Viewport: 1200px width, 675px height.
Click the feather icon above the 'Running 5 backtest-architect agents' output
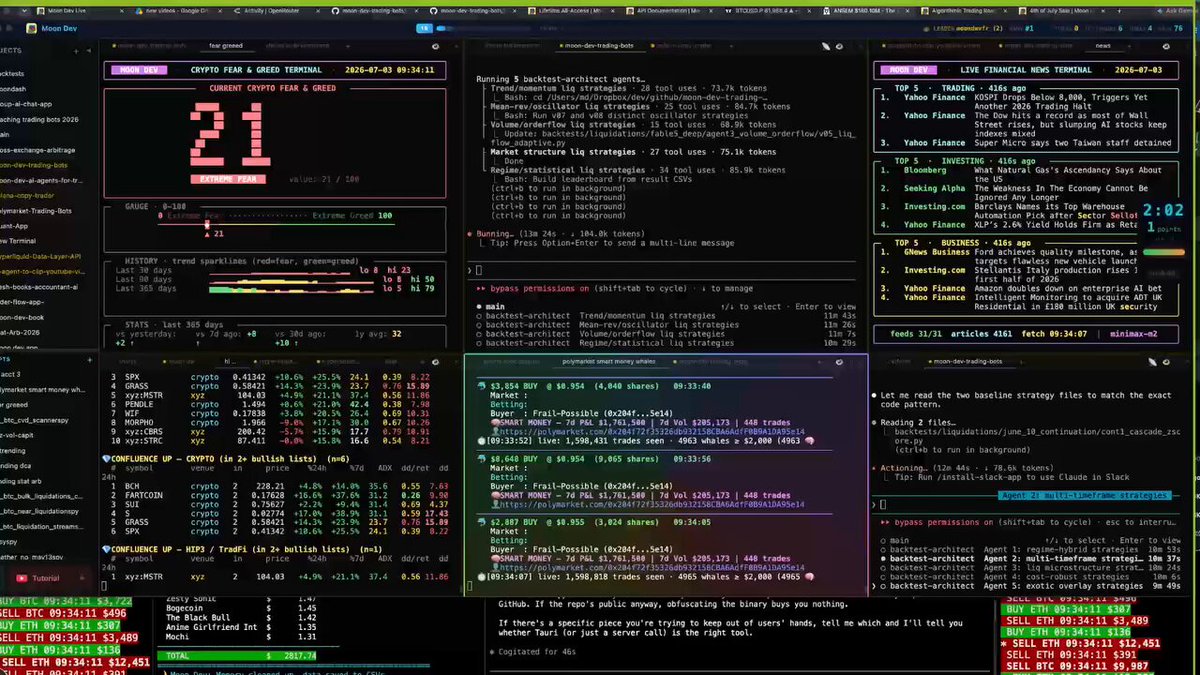(x=824, y=46)
